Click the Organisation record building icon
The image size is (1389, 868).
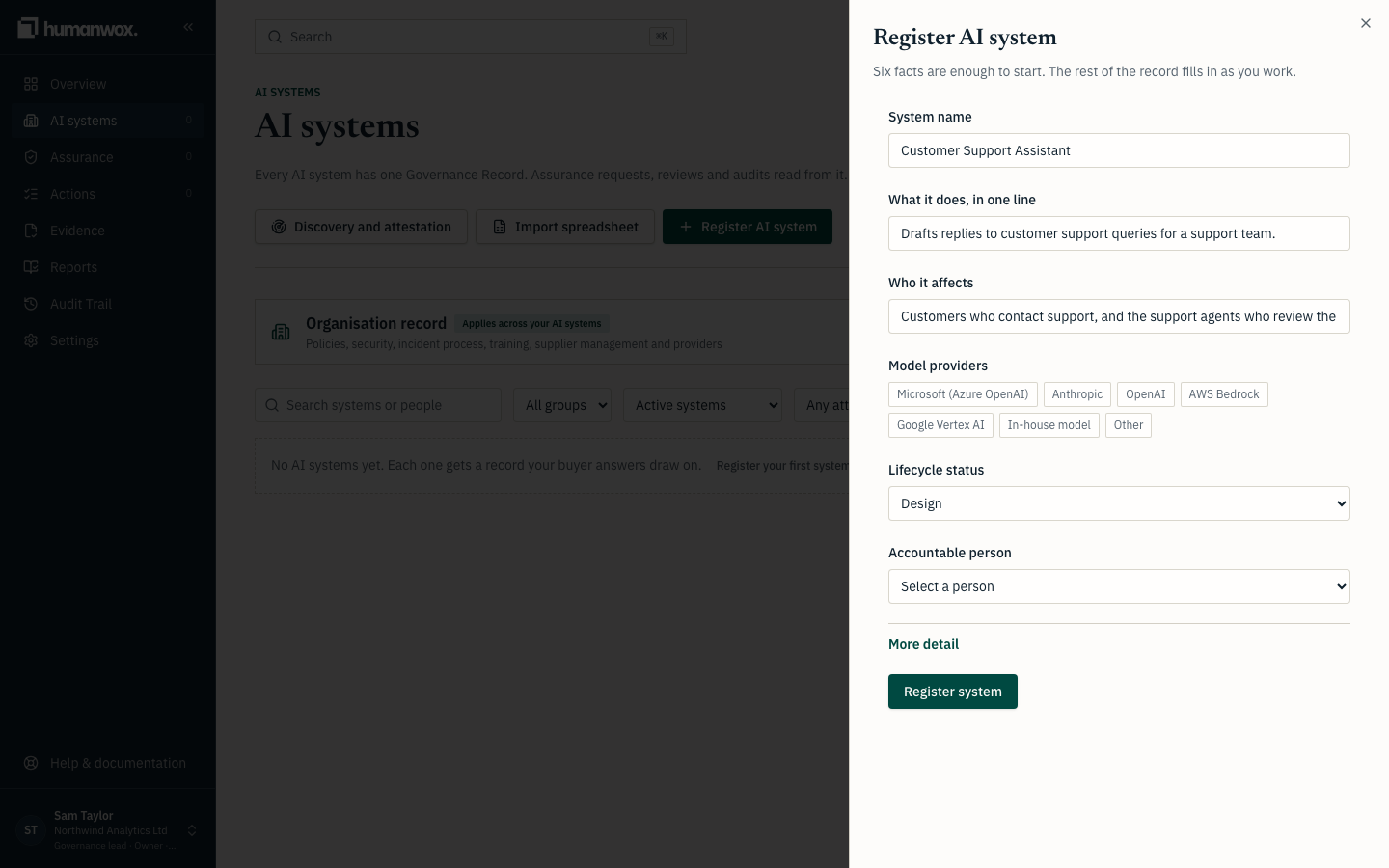click(281, 332)
